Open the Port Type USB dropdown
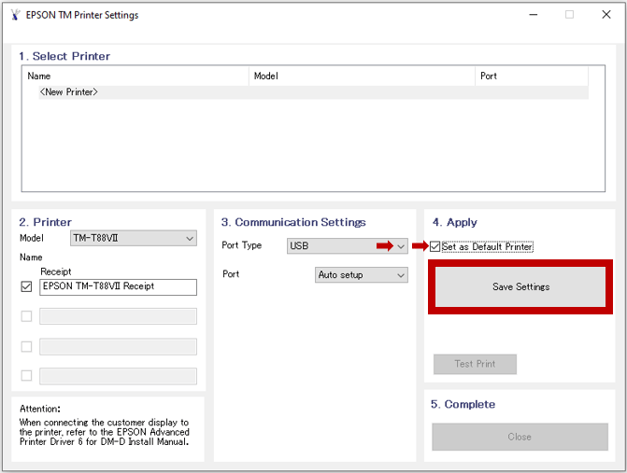Screen dimensions: 627x473 [x=347, y=246]
